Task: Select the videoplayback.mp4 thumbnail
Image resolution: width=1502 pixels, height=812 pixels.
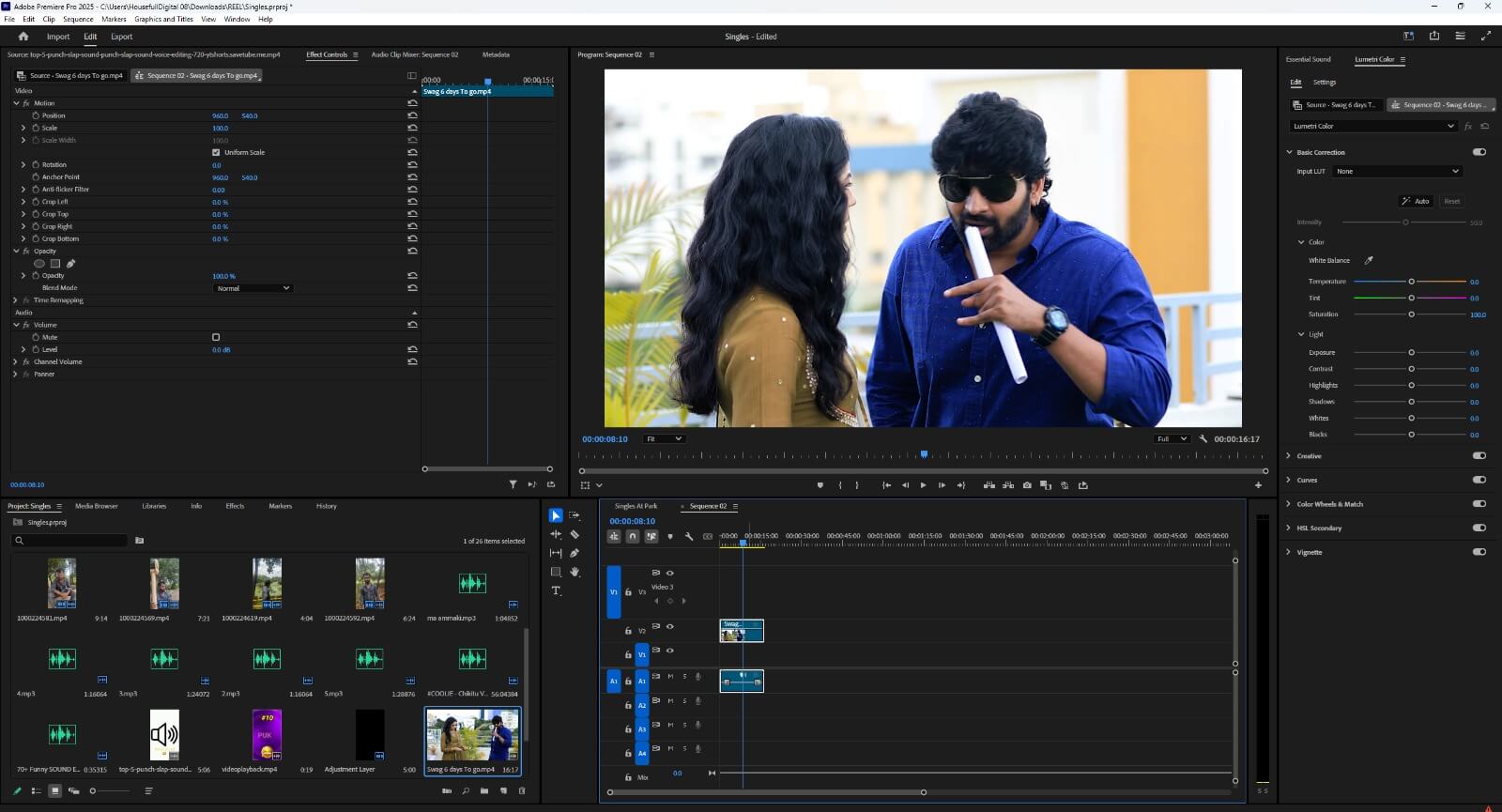Action: 267,734
